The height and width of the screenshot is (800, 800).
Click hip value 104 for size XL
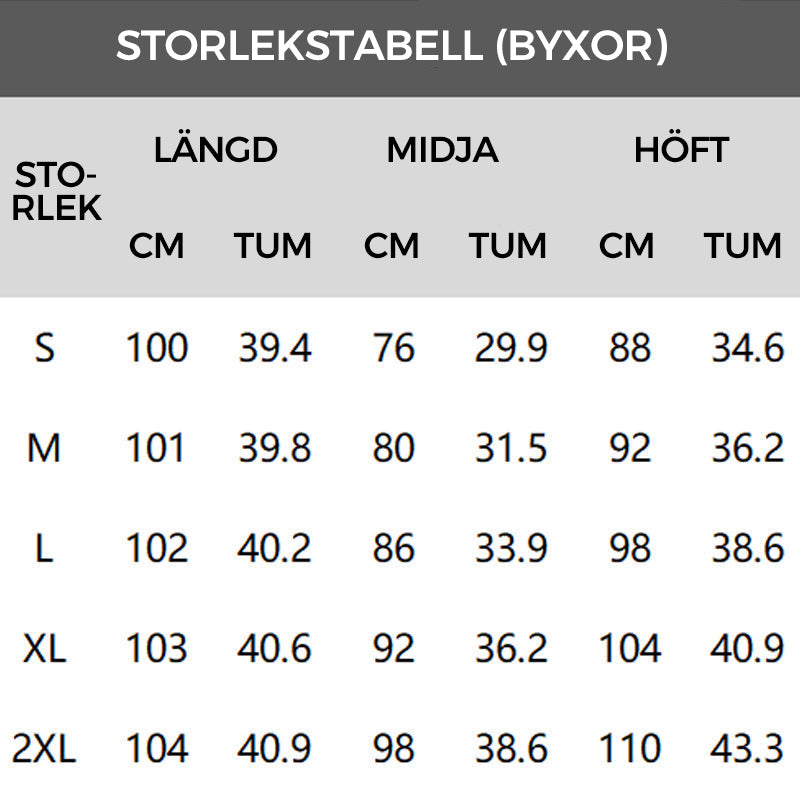[629, 649]
